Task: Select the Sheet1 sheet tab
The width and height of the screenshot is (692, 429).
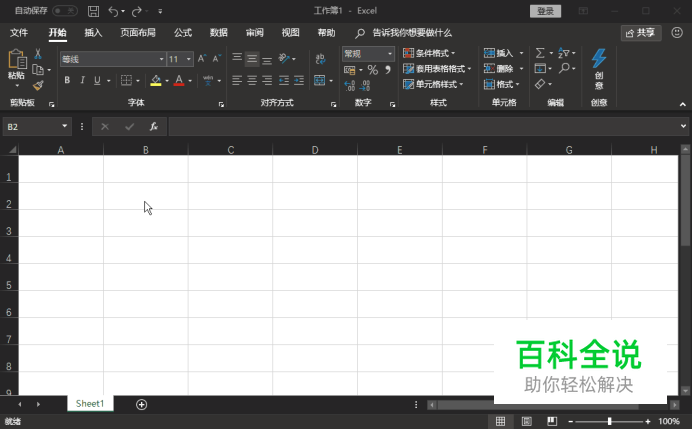Action: click(x=90, y=403)
